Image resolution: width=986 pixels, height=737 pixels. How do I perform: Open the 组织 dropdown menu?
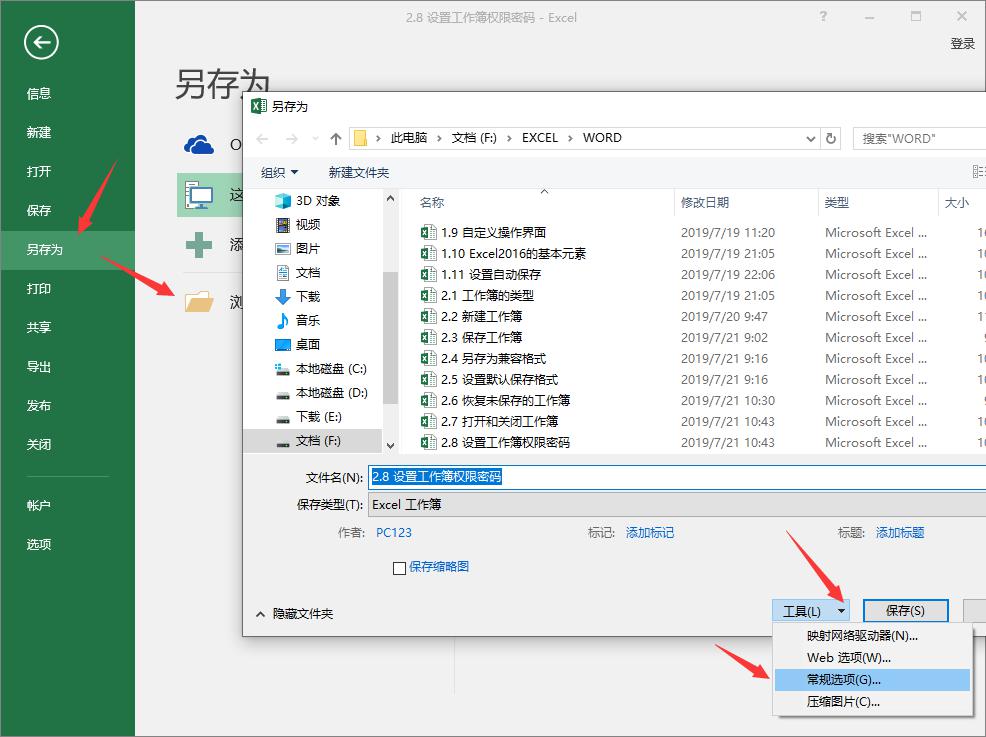coord(279,172)
